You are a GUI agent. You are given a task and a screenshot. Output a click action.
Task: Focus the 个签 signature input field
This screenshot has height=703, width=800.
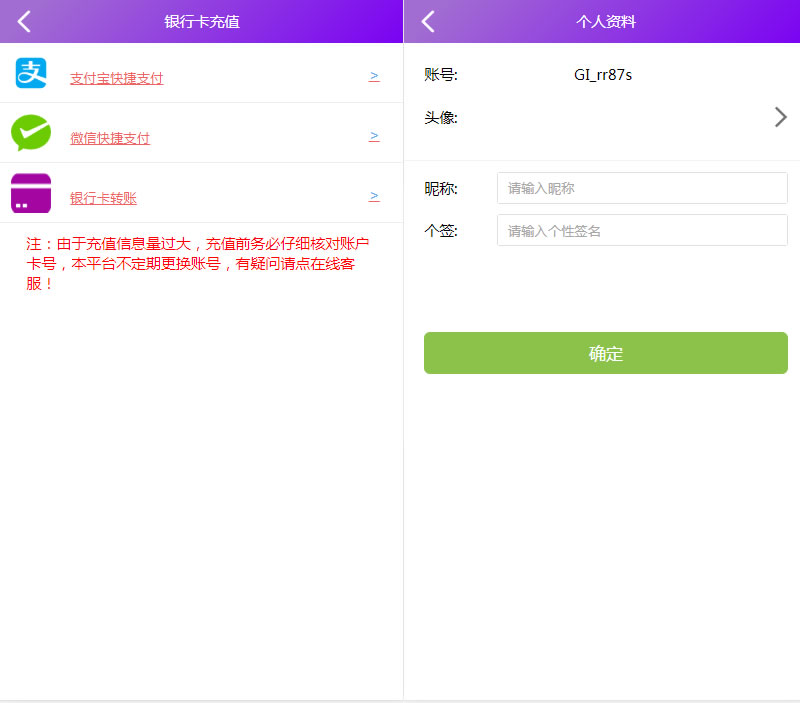click(x=642, y=230)
